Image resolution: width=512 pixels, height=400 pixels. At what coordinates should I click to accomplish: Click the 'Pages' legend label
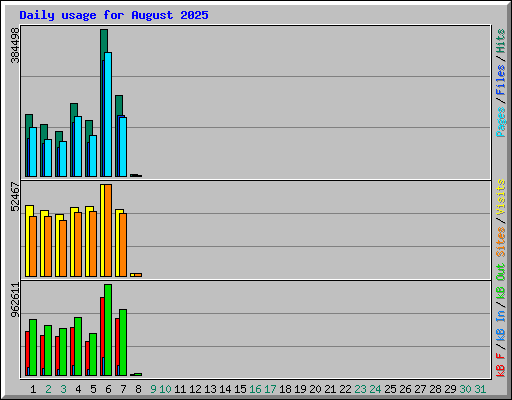tap(501, 122)
